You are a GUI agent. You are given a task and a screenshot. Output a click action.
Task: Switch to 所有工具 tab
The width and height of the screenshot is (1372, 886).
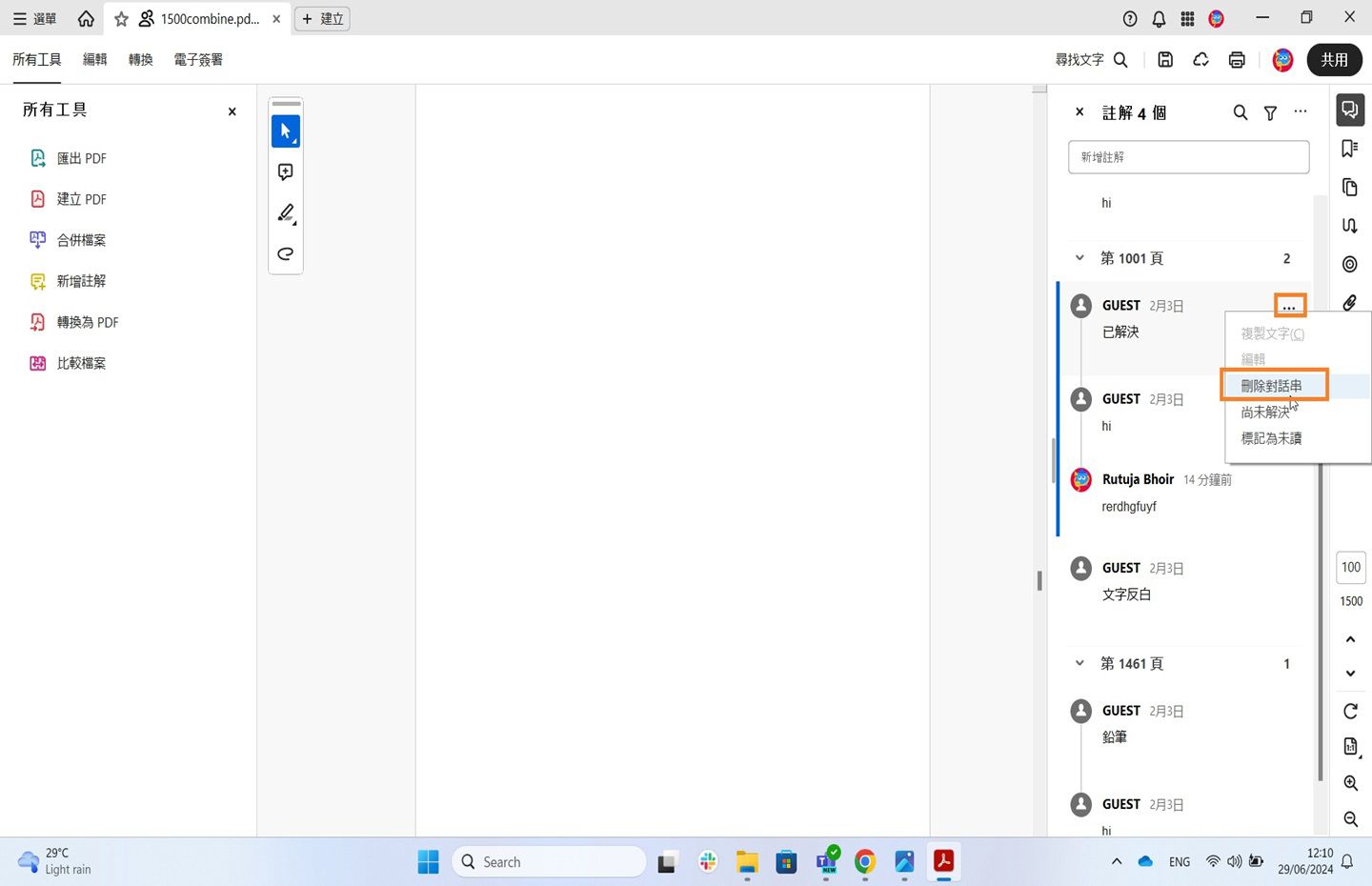pos(36,59)
